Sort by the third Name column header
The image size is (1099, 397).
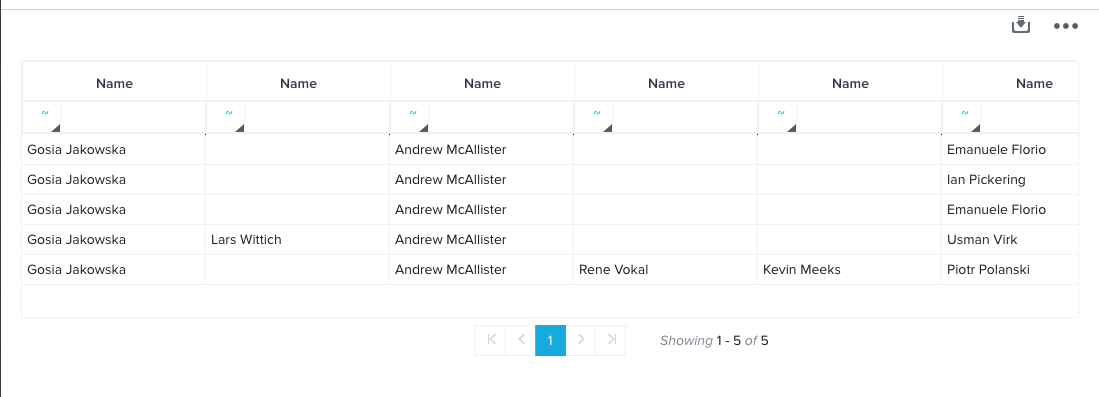coord(482,83)
